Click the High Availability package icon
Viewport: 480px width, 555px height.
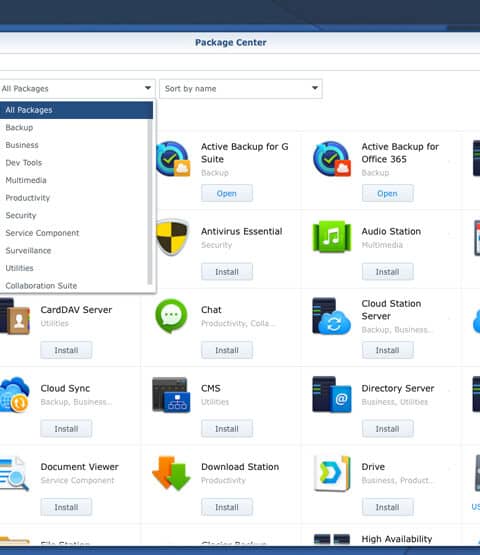click(332, 539)
